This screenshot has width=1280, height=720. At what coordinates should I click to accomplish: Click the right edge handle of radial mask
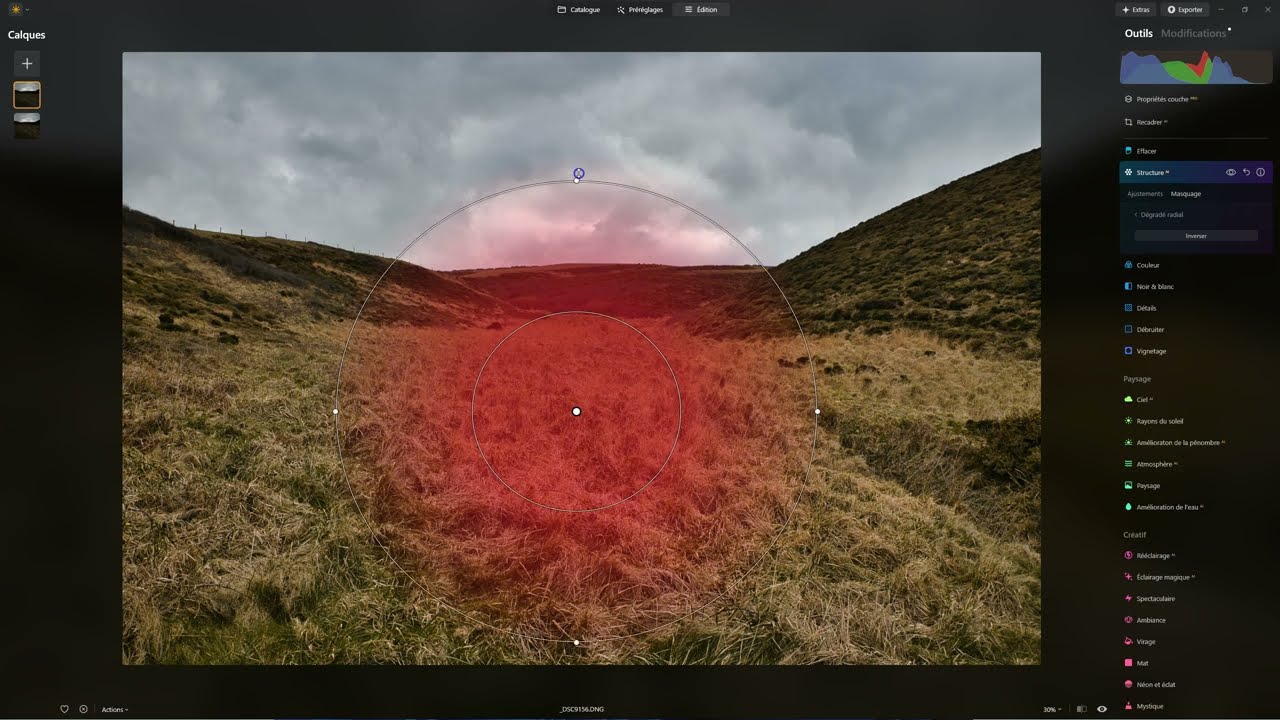point(817,411)
